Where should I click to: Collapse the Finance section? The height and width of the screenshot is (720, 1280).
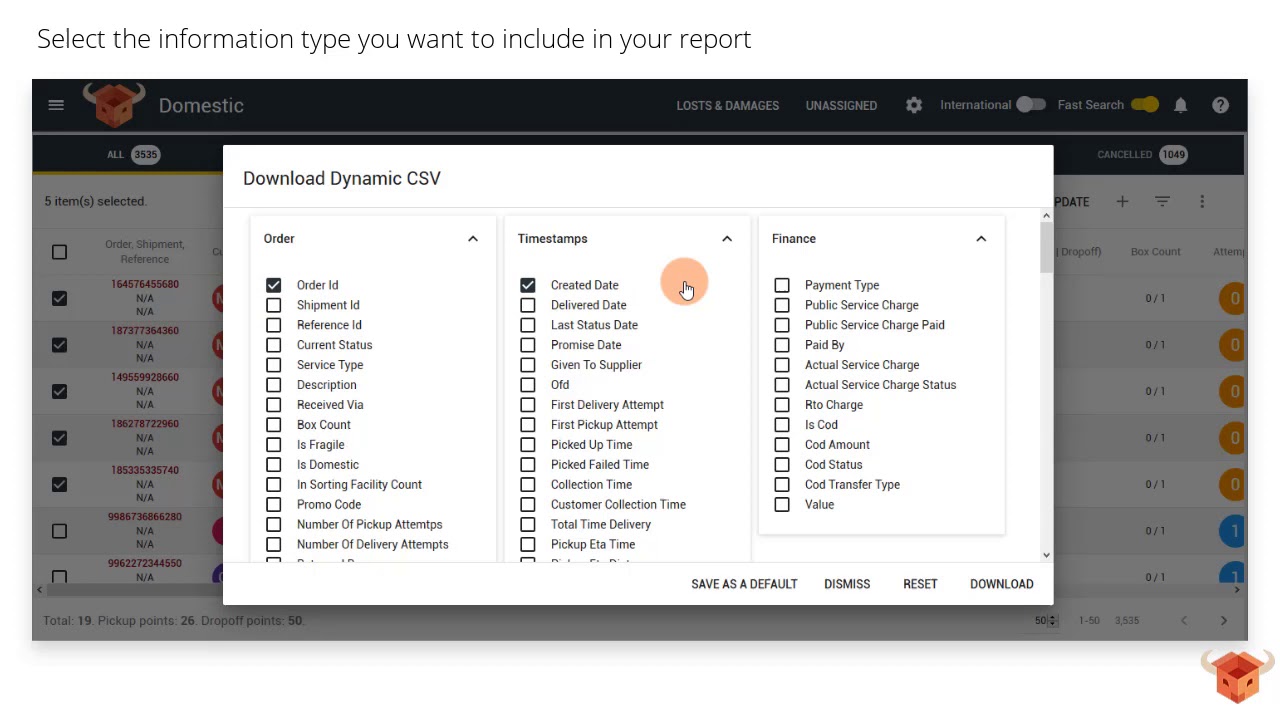pyautogui.click(x=981, y=239)
